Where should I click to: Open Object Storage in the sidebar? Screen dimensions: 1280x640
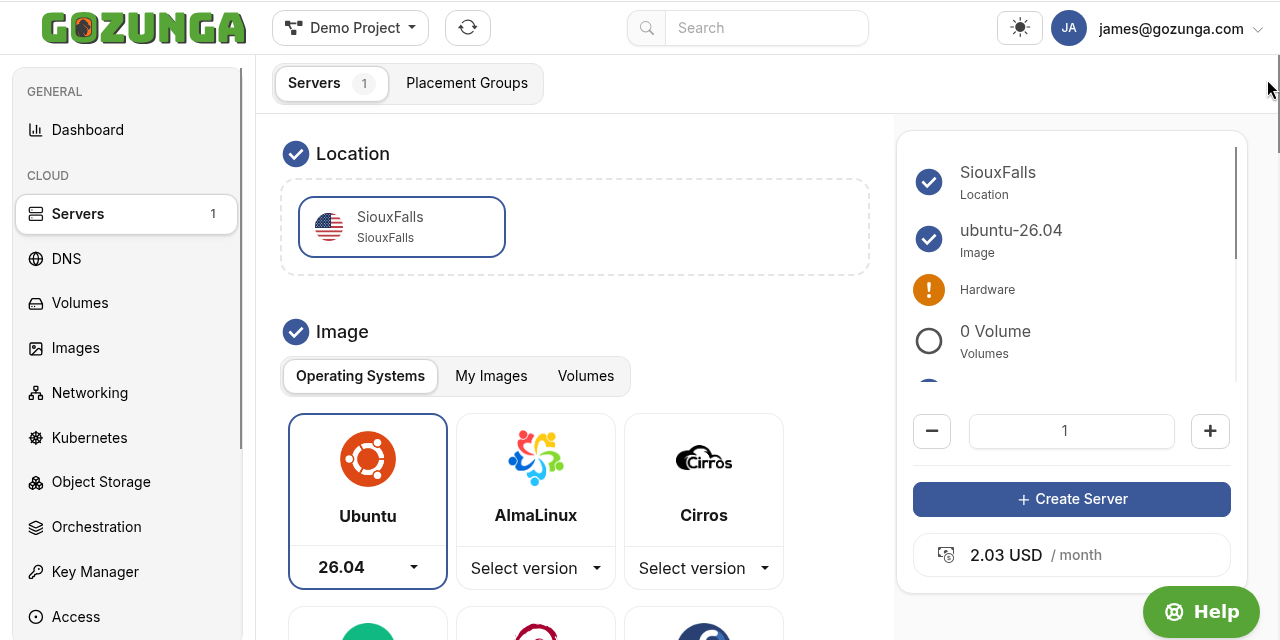point(126,482)
